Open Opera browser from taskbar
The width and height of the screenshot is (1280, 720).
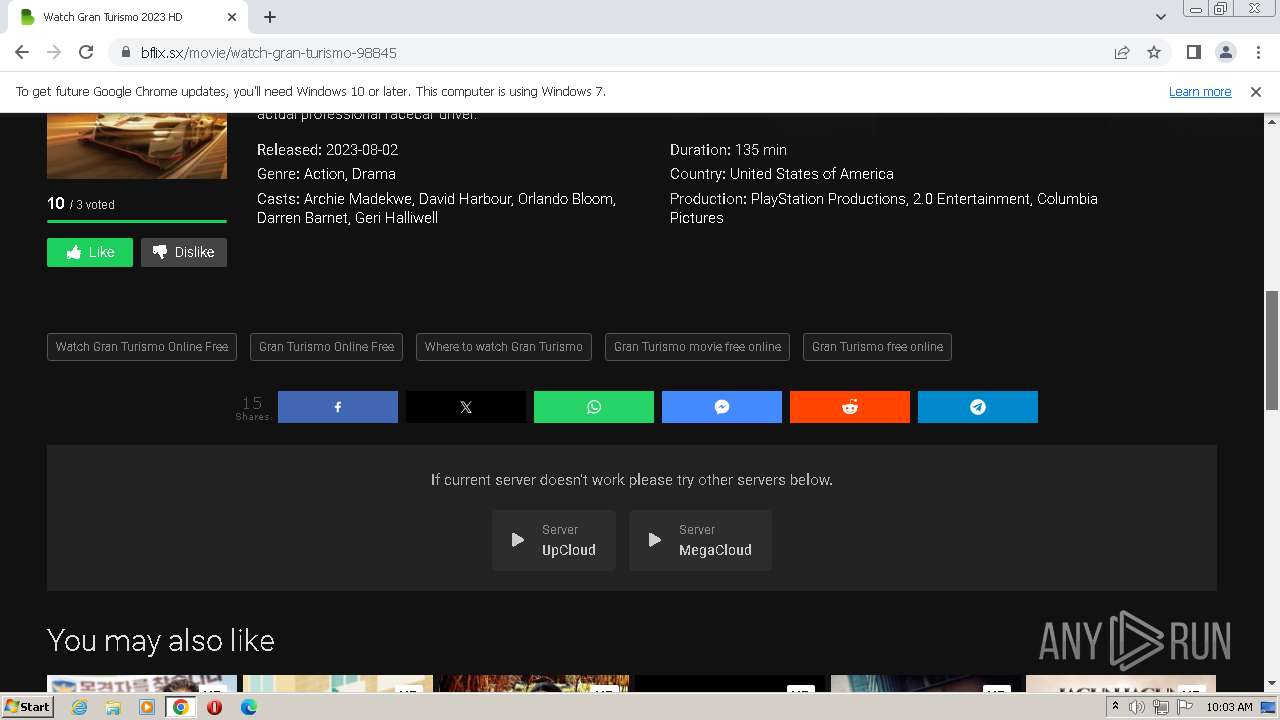pos(214,707)
